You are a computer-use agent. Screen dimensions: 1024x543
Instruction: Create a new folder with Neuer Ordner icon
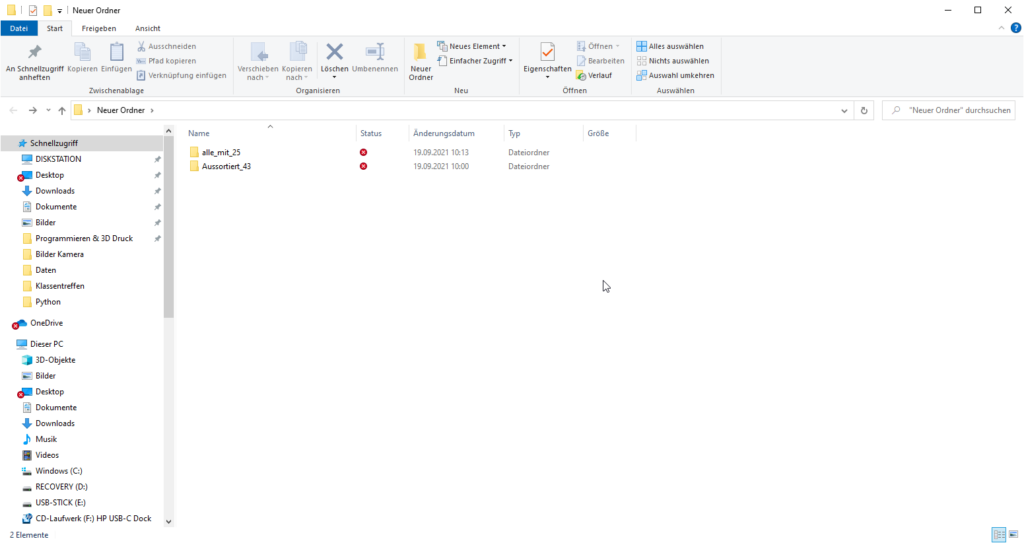[421, 60]
